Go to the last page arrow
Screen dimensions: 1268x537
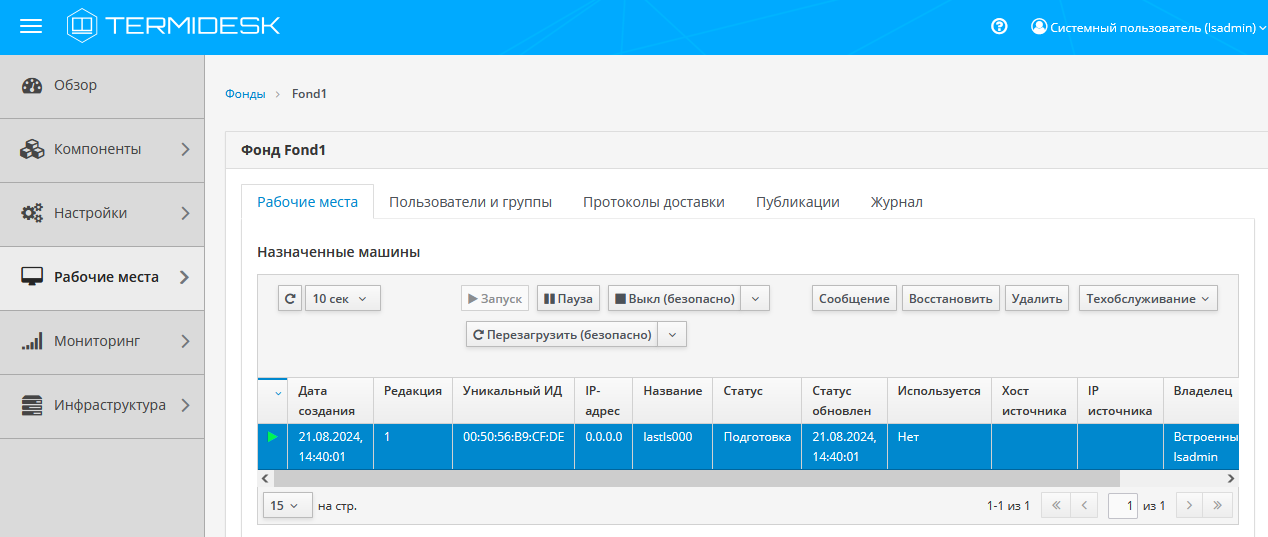coord(1217,506)
